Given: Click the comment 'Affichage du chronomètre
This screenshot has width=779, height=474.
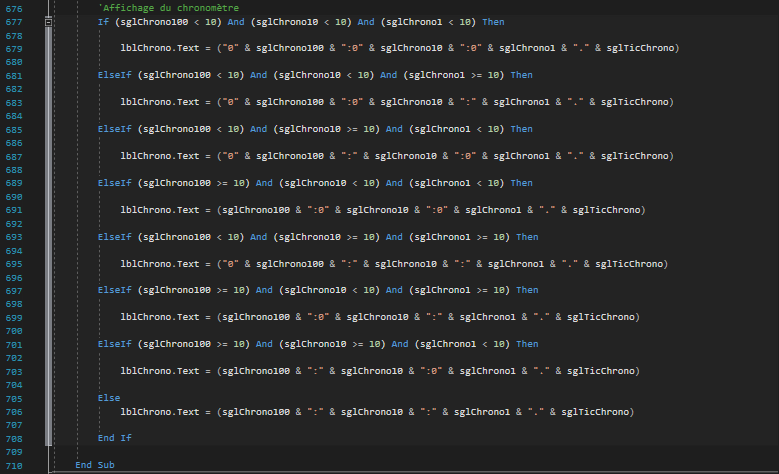Looking at the screenshot, I should [168, 8].
